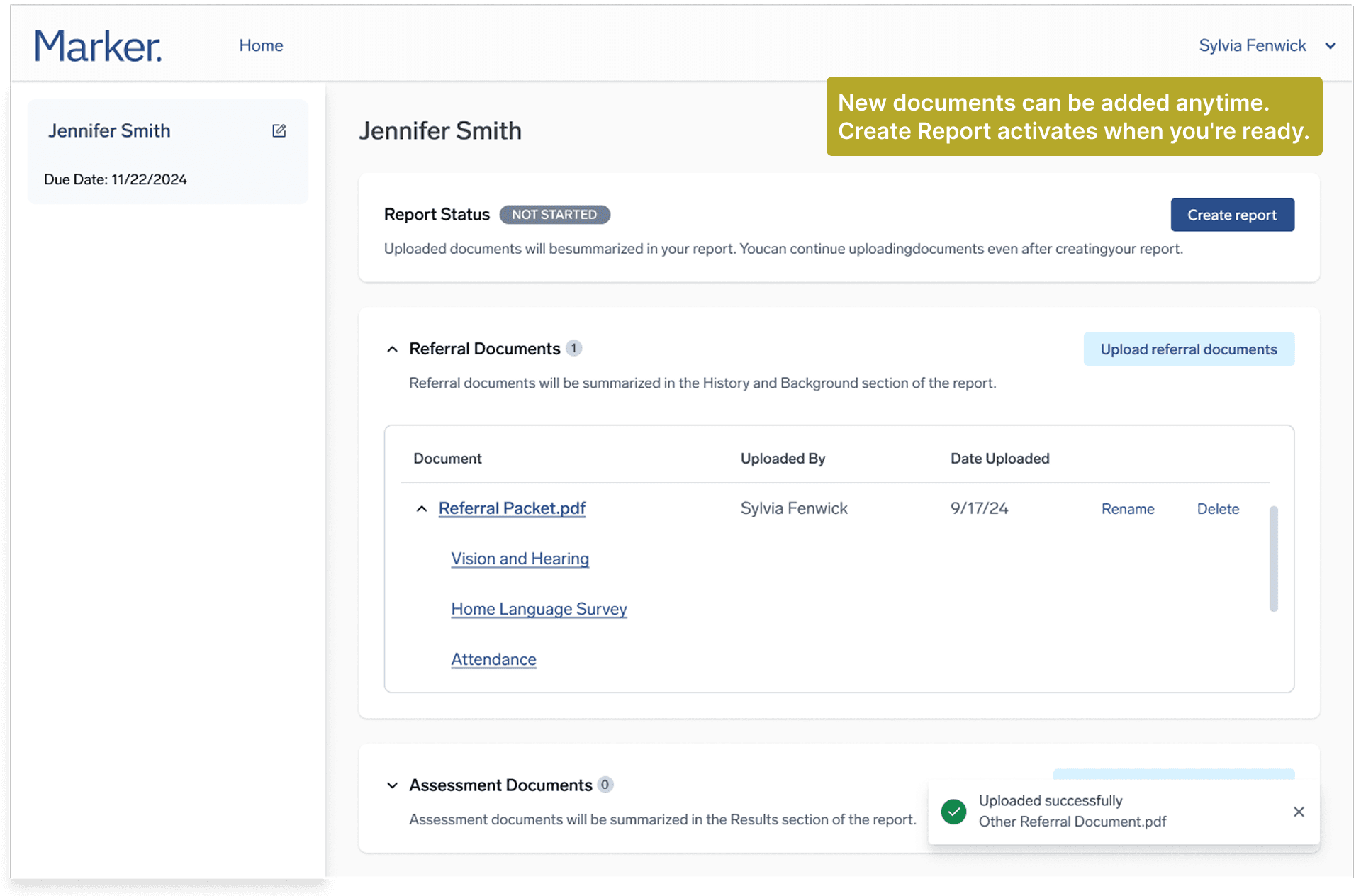Dismiss the upload success notification

[x=1298, y=812]
